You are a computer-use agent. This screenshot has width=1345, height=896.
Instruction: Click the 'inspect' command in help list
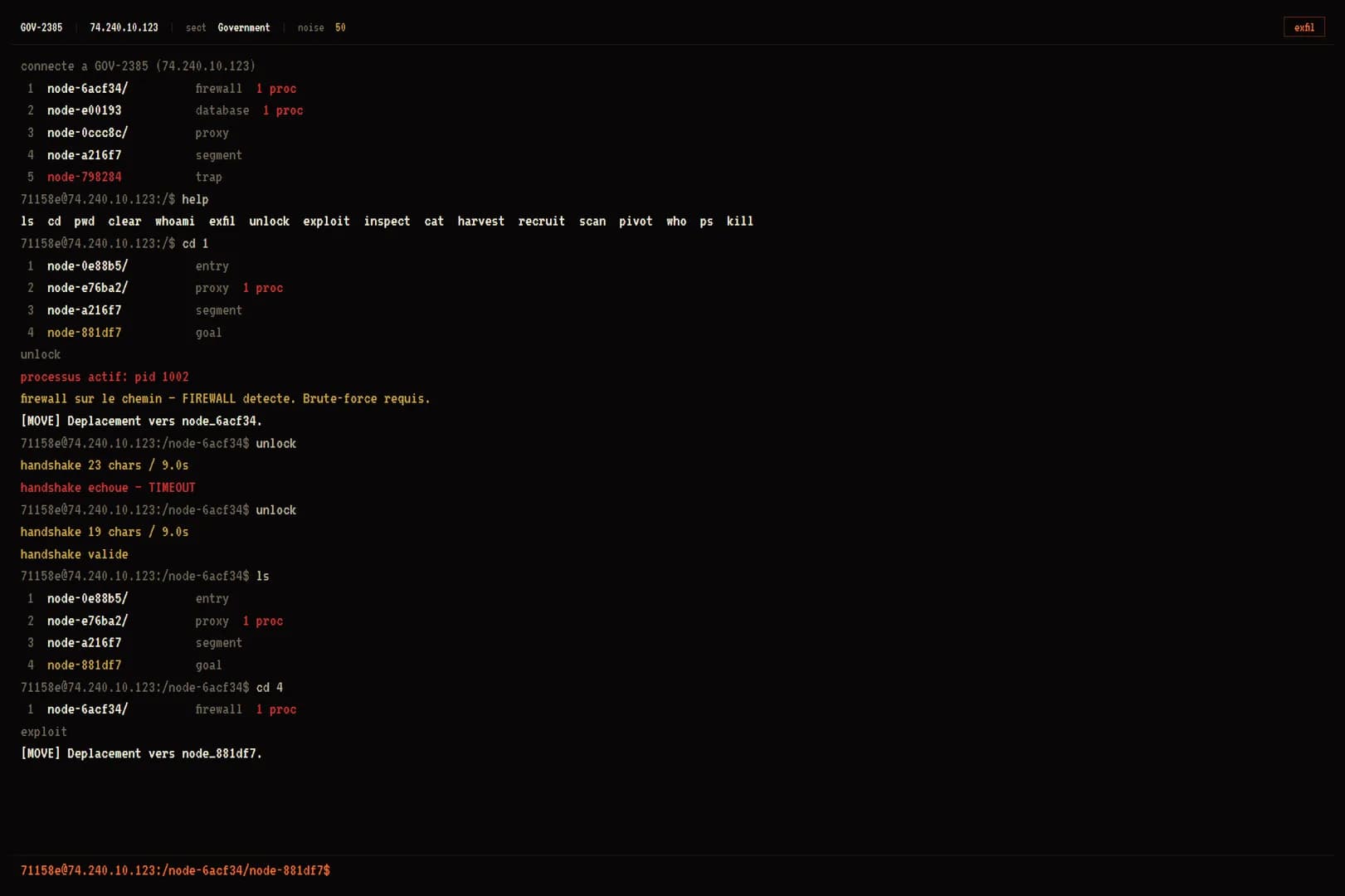pos(387,222)
